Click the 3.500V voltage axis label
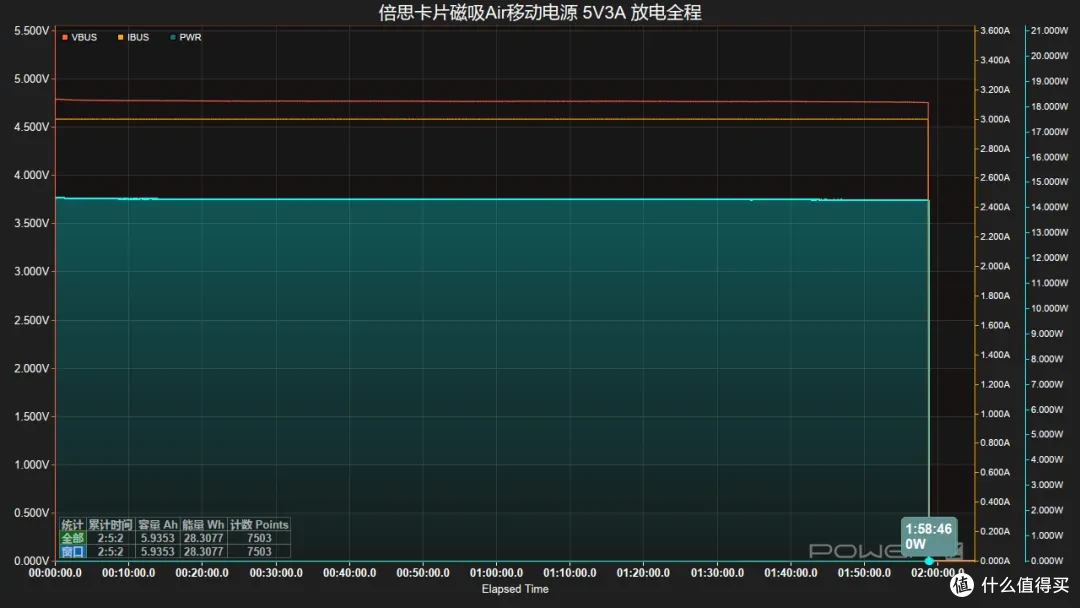 point(32,223)
